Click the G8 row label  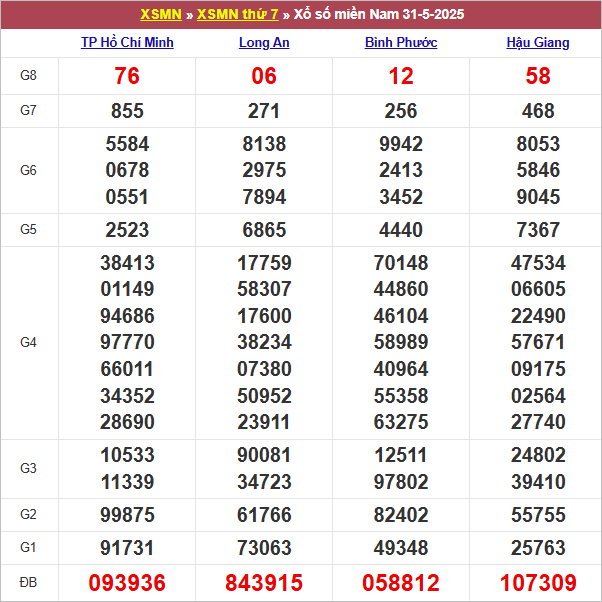28,75
